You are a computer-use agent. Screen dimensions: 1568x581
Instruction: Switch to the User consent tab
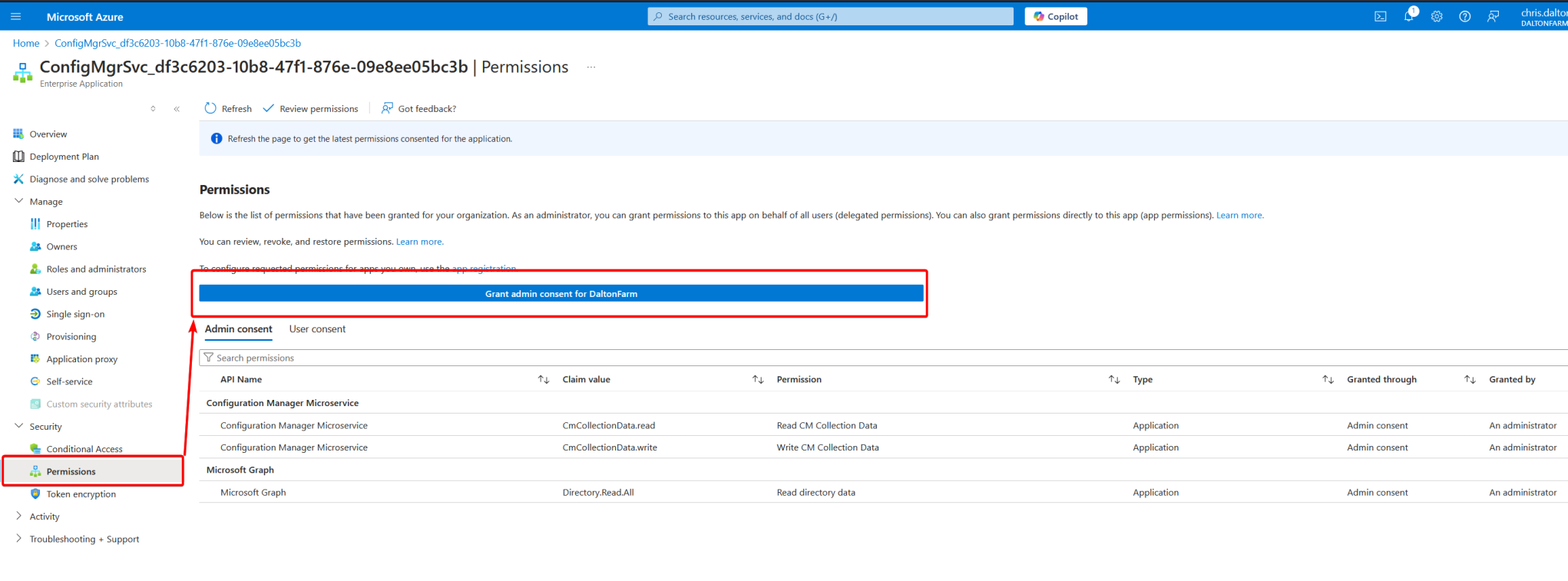click(317, 328)
